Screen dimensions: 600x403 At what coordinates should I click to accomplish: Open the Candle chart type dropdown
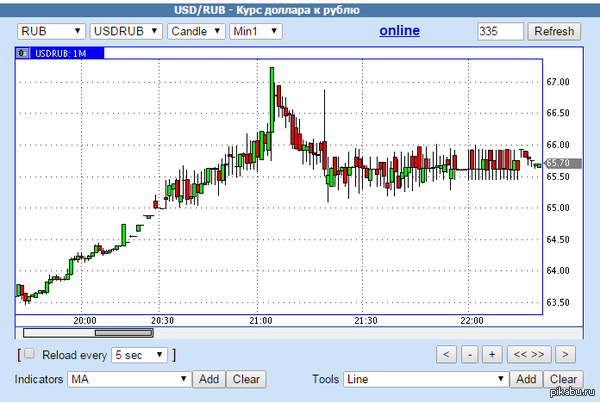click(194, 31)
